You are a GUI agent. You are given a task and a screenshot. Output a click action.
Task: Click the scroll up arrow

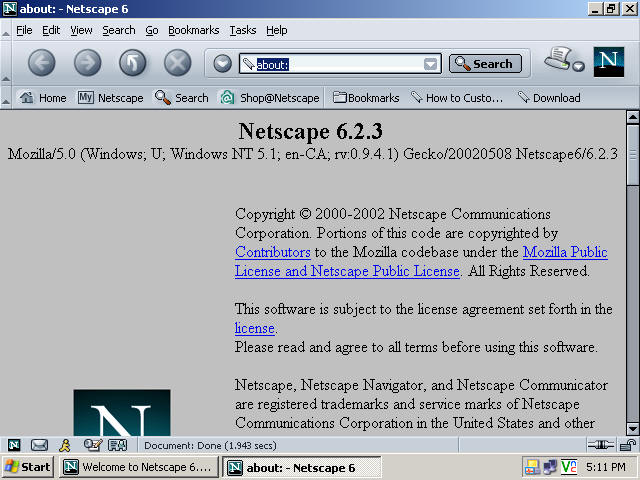(632, 117)
